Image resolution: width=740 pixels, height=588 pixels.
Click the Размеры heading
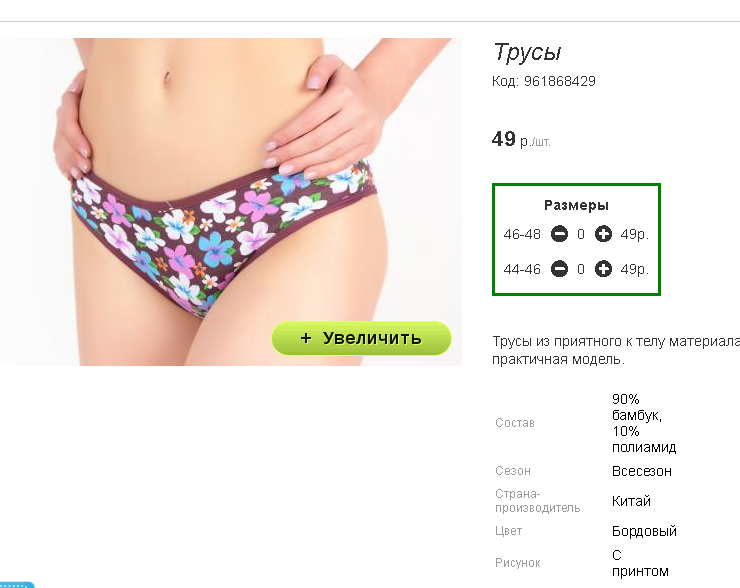pyautogui.click(x=576, y=205)
